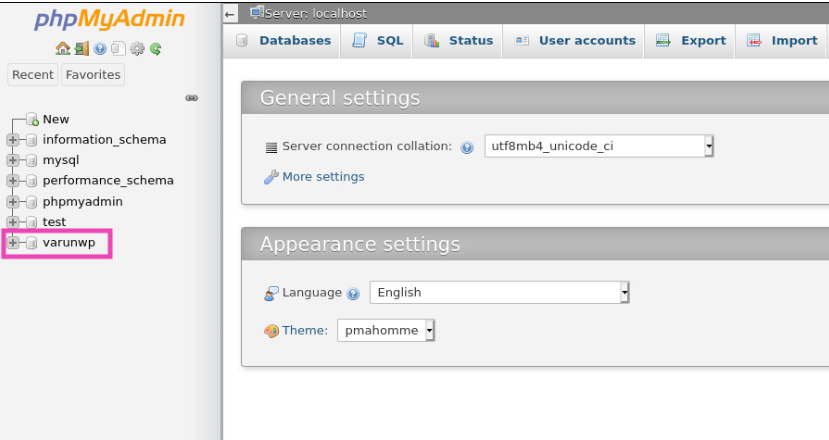Image resolution: width=829 pixels, height=440 pixels.
Task: Expand the varunwp database tree
Action: tap(13, 243)
